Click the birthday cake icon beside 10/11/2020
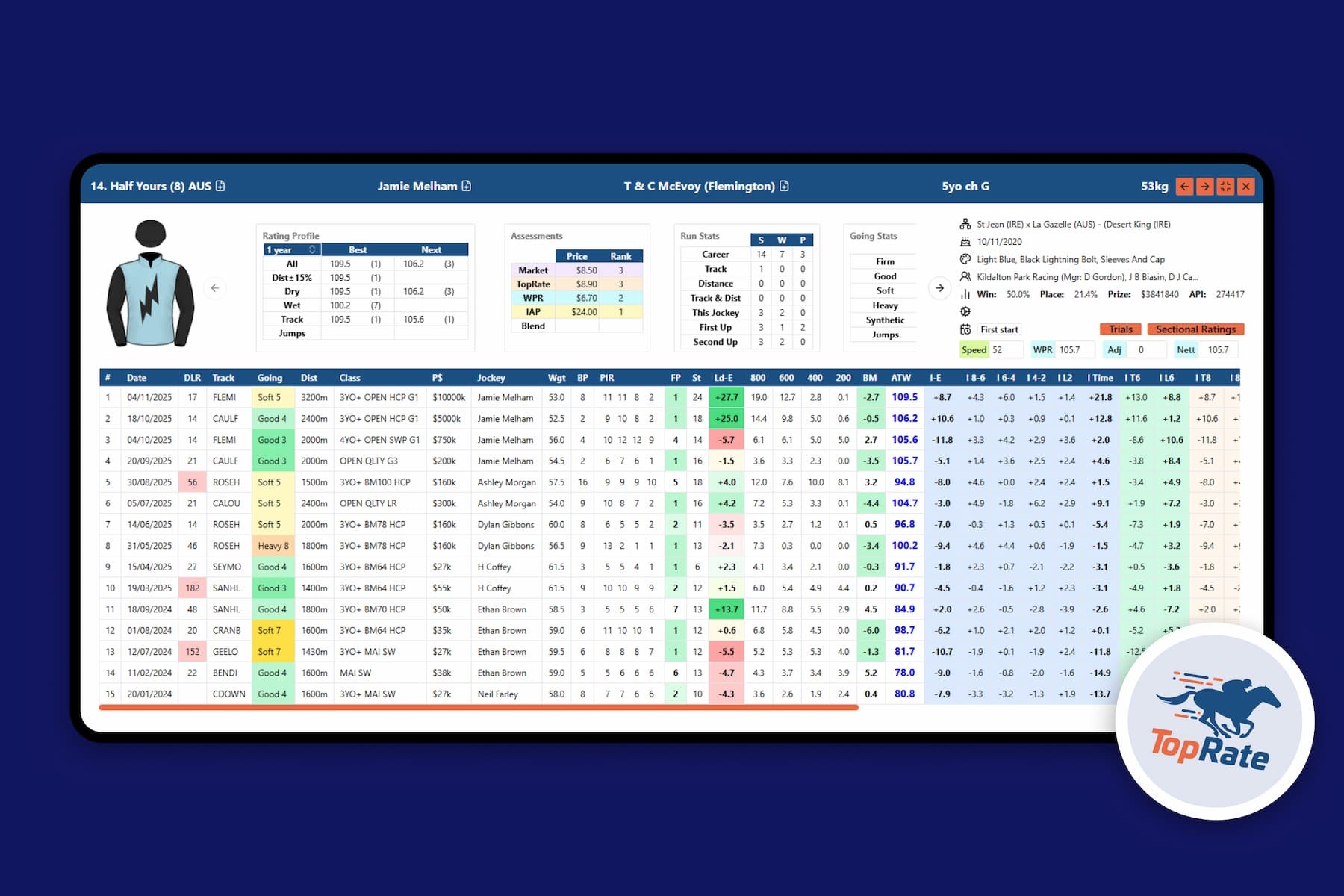Image resolution: width=1344 pixels, height=896 pixels. pyautogui.click(x=965, y=242)
